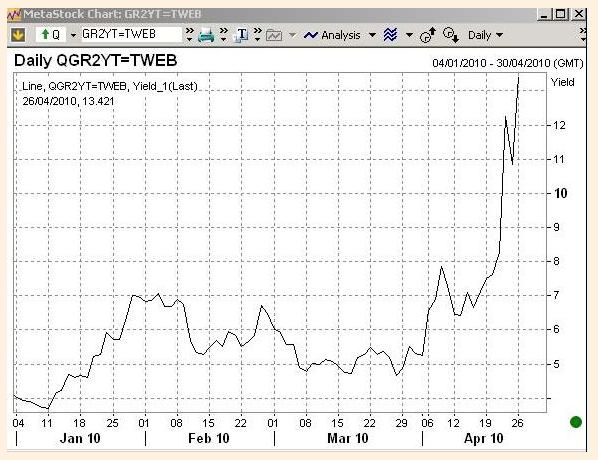The image size is (598, 460).
Task: Click the date range '04/01/2010 - 30/04/2010 (GMT)'
Action: click(x=508, y=63)
